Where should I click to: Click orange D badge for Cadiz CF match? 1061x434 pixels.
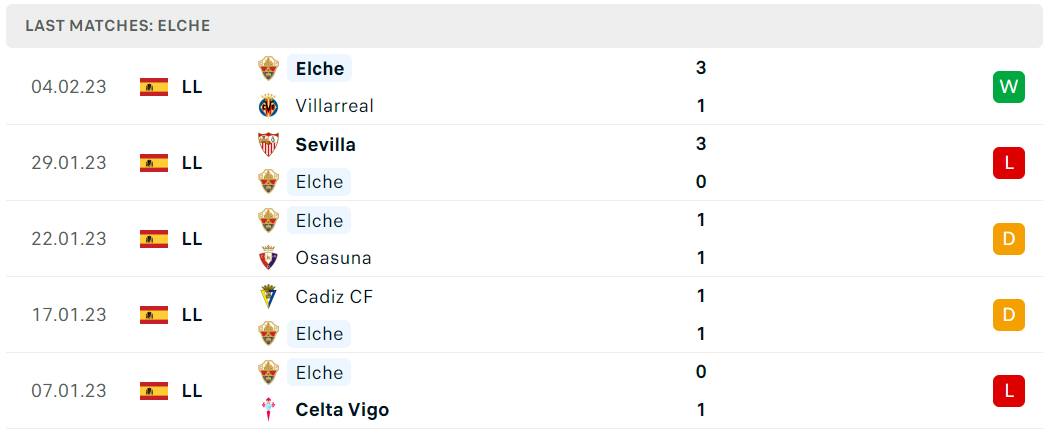[1009, 315]
